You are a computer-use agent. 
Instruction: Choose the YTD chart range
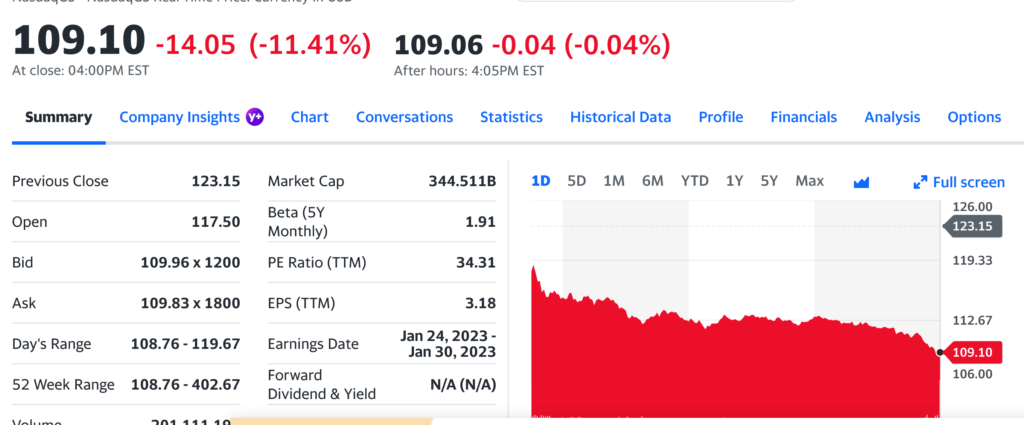tap(695, 181)
